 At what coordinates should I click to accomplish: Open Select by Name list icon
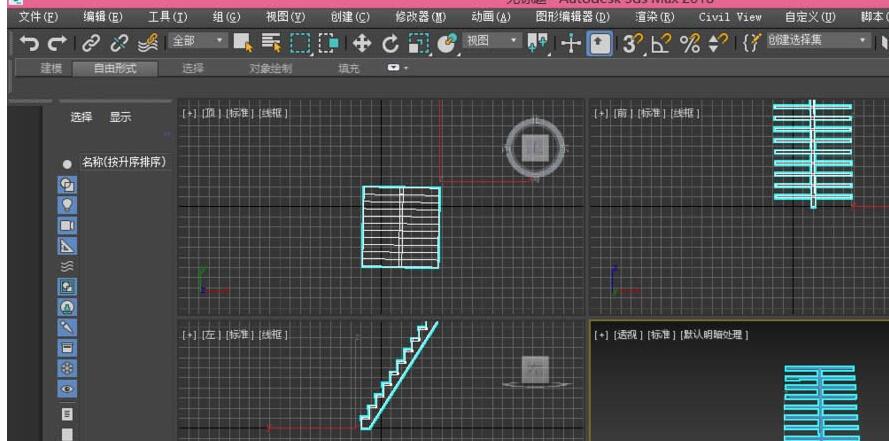[x=272, y=43]
